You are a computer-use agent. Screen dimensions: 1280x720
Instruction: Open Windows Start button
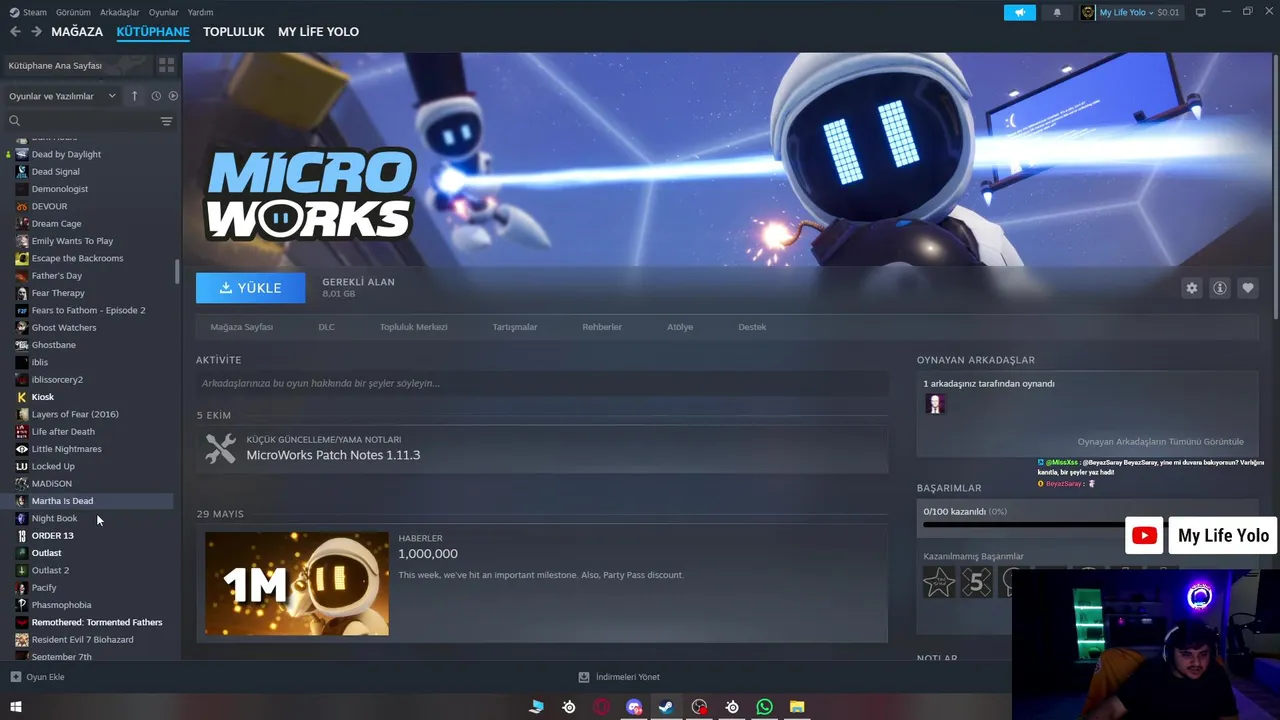pos(15,707)
